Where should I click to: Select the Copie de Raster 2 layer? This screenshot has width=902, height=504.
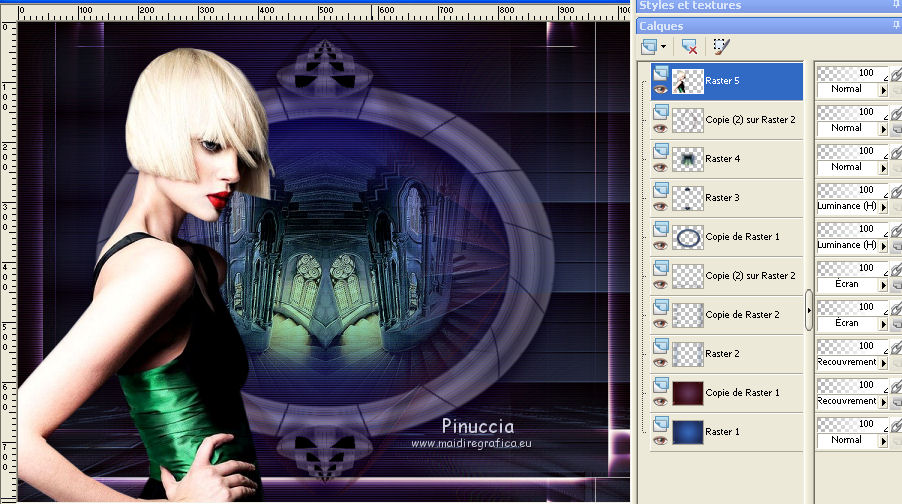[x=742, y=315]
